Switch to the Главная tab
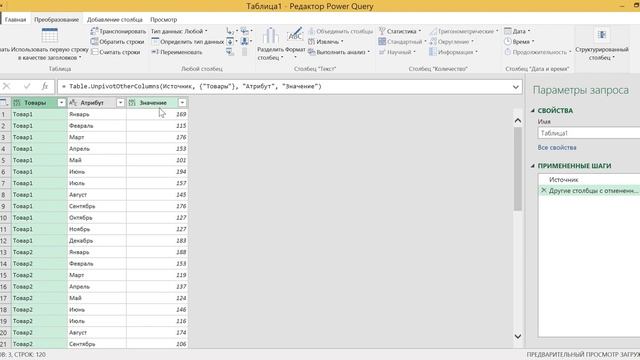Viewport: 640px width, 360px height. pos(16,20)
